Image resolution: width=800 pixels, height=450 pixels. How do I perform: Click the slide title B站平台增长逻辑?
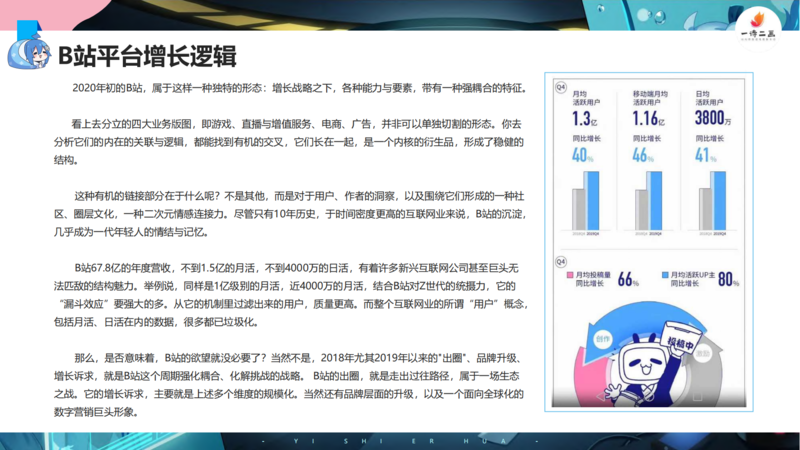146,53
